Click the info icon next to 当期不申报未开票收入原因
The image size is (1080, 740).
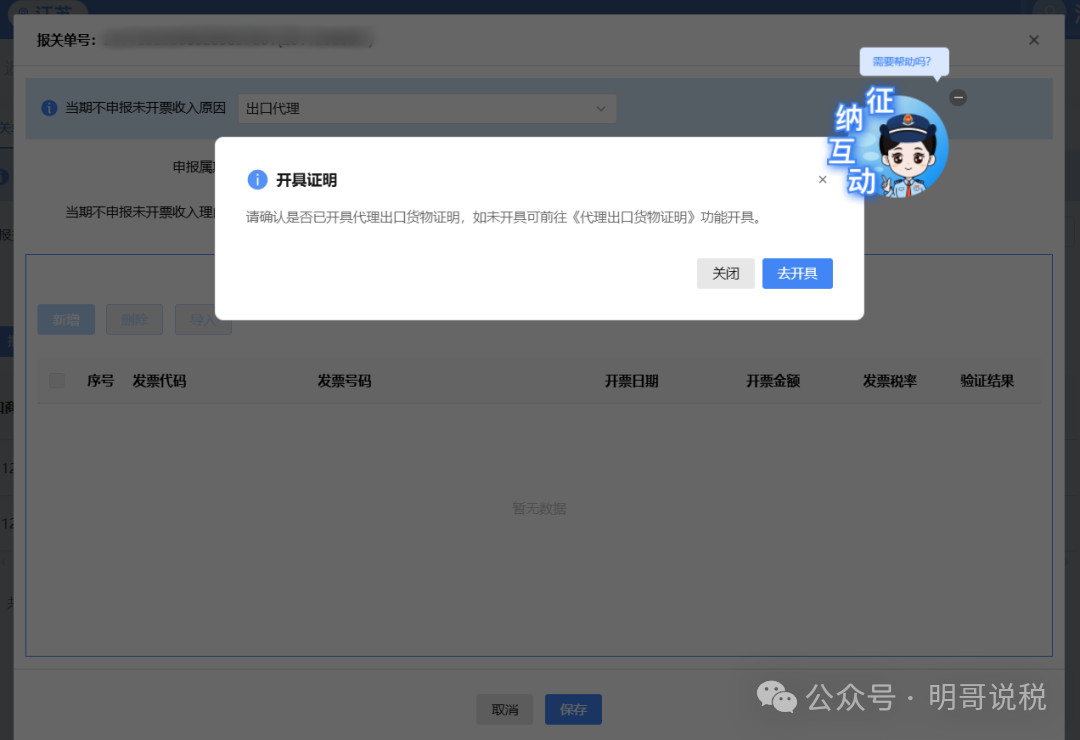click(x=49, y=108)
